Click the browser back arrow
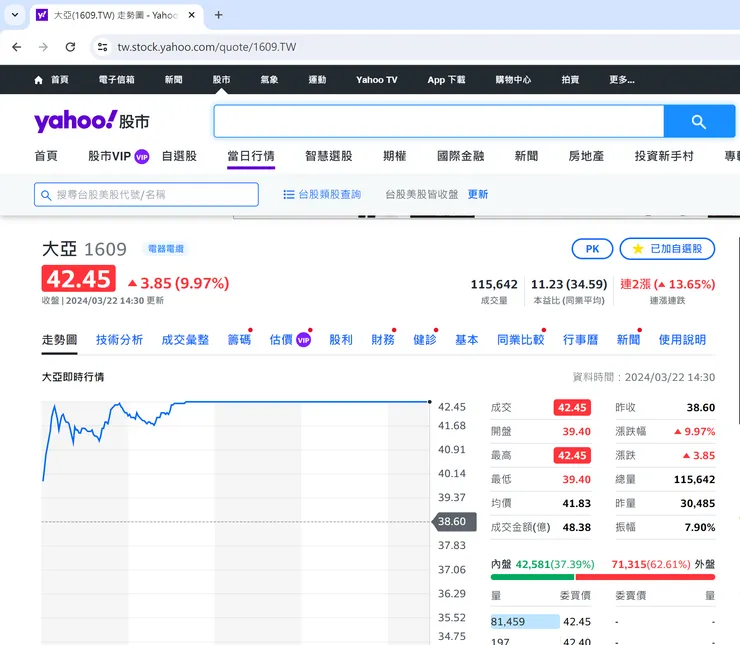The image size is (740, 645). (x=17, y=47)
